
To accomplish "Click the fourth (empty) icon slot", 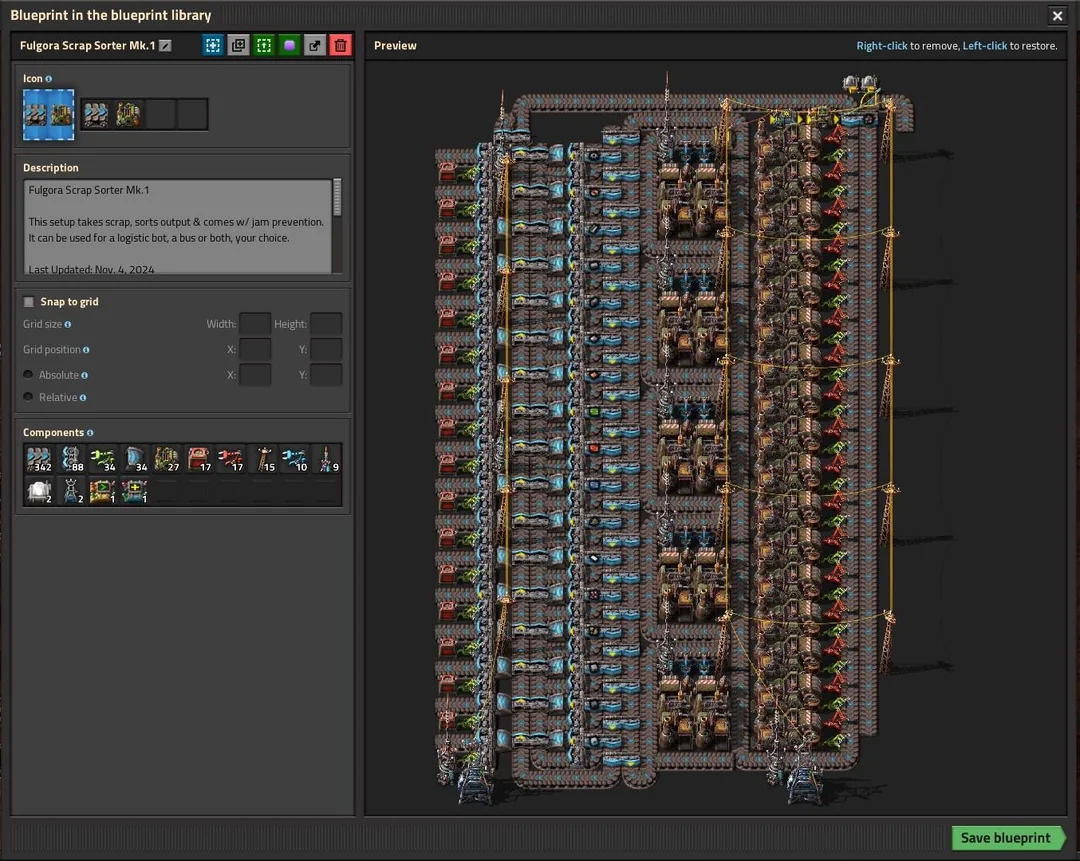I will click(x=192, y=114).
